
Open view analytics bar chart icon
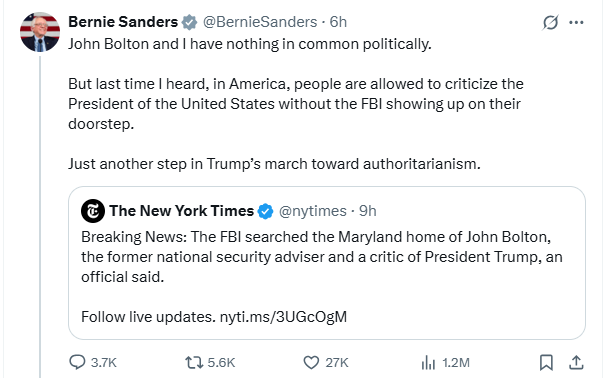(428, 362)
